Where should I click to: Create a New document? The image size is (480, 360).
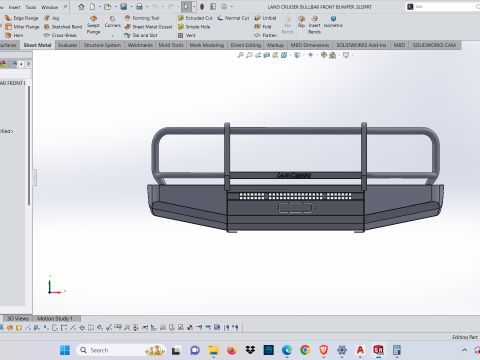92,7
